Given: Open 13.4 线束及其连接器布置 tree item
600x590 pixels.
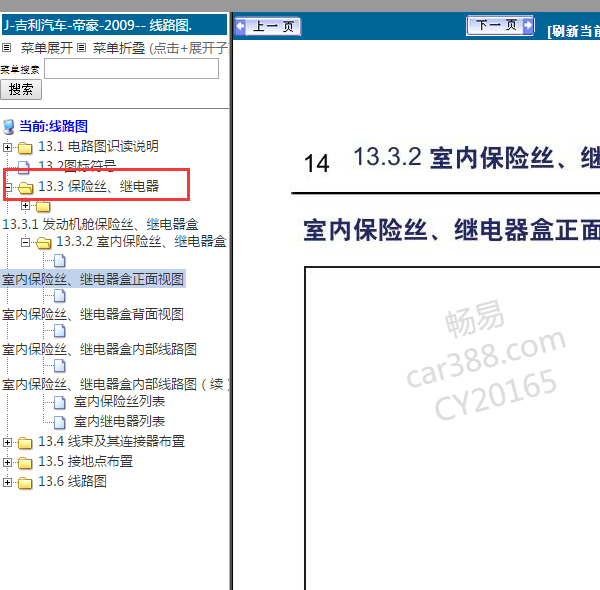Looking at the screenshot, I should tap(112, 442).
